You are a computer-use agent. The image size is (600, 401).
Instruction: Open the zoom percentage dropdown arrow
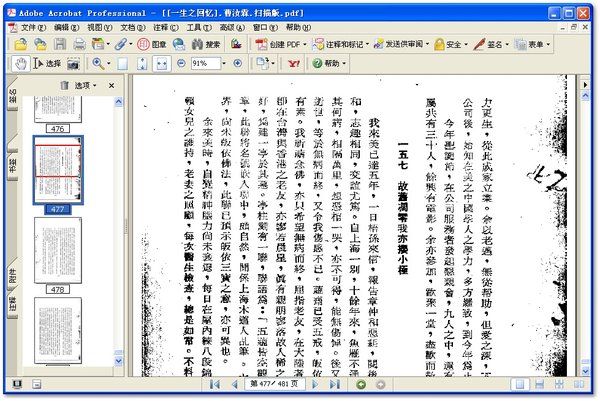point(224,64)
